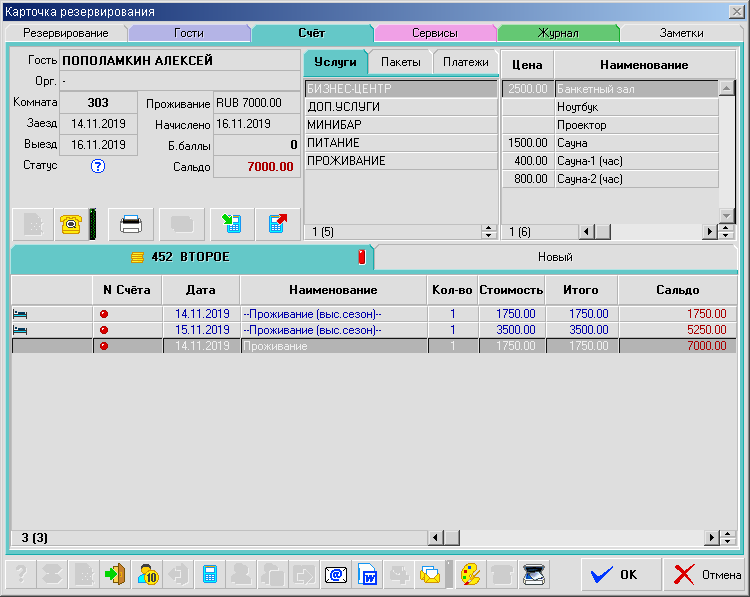Switch to the Гости tab
Viewport: 750px width, 597px height.
(x=188, y=33)
